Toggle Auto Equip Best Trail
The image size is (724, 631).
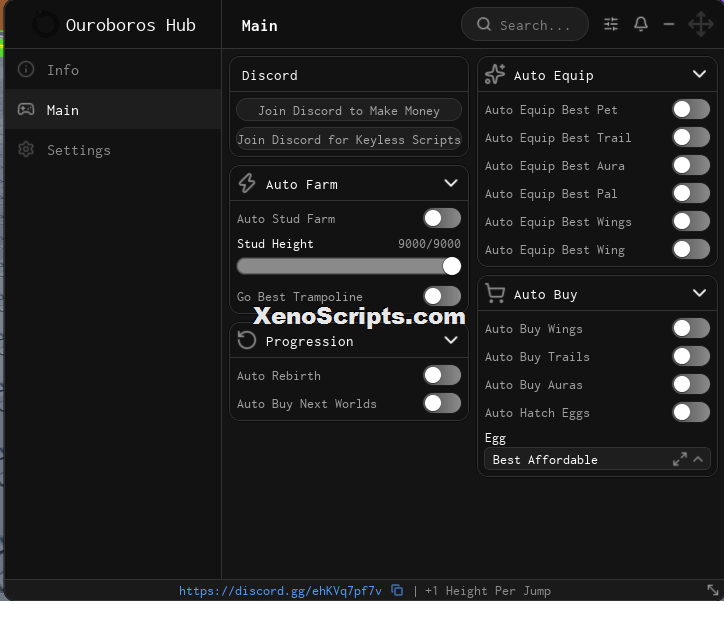pos(691,137)
